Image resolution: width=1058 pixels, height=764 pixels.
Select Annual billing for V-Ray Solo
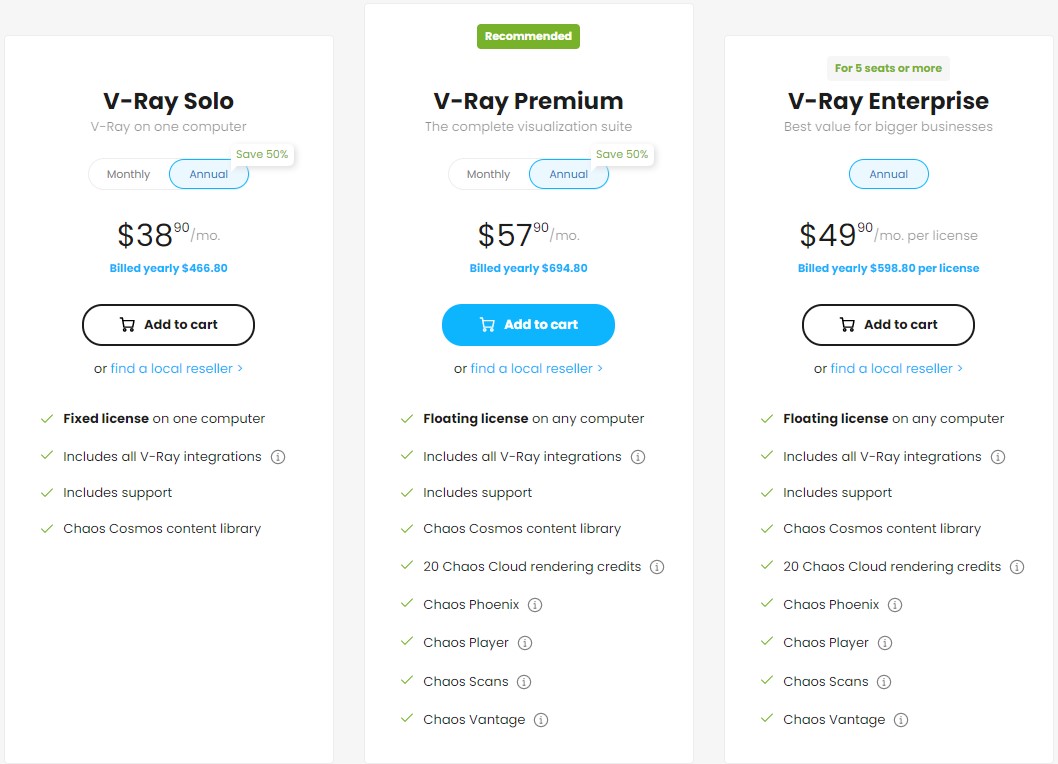click(209, 174)
